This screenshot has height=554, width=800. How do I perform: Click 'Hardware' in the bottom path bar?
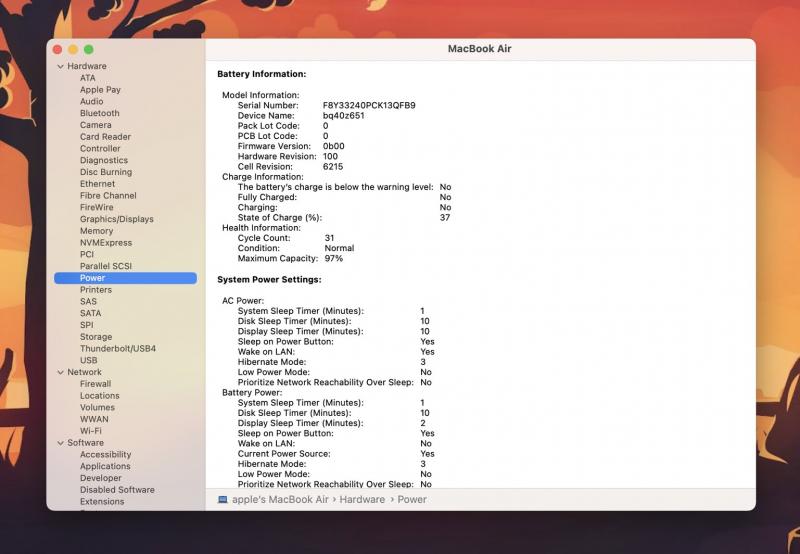[362, 499]
